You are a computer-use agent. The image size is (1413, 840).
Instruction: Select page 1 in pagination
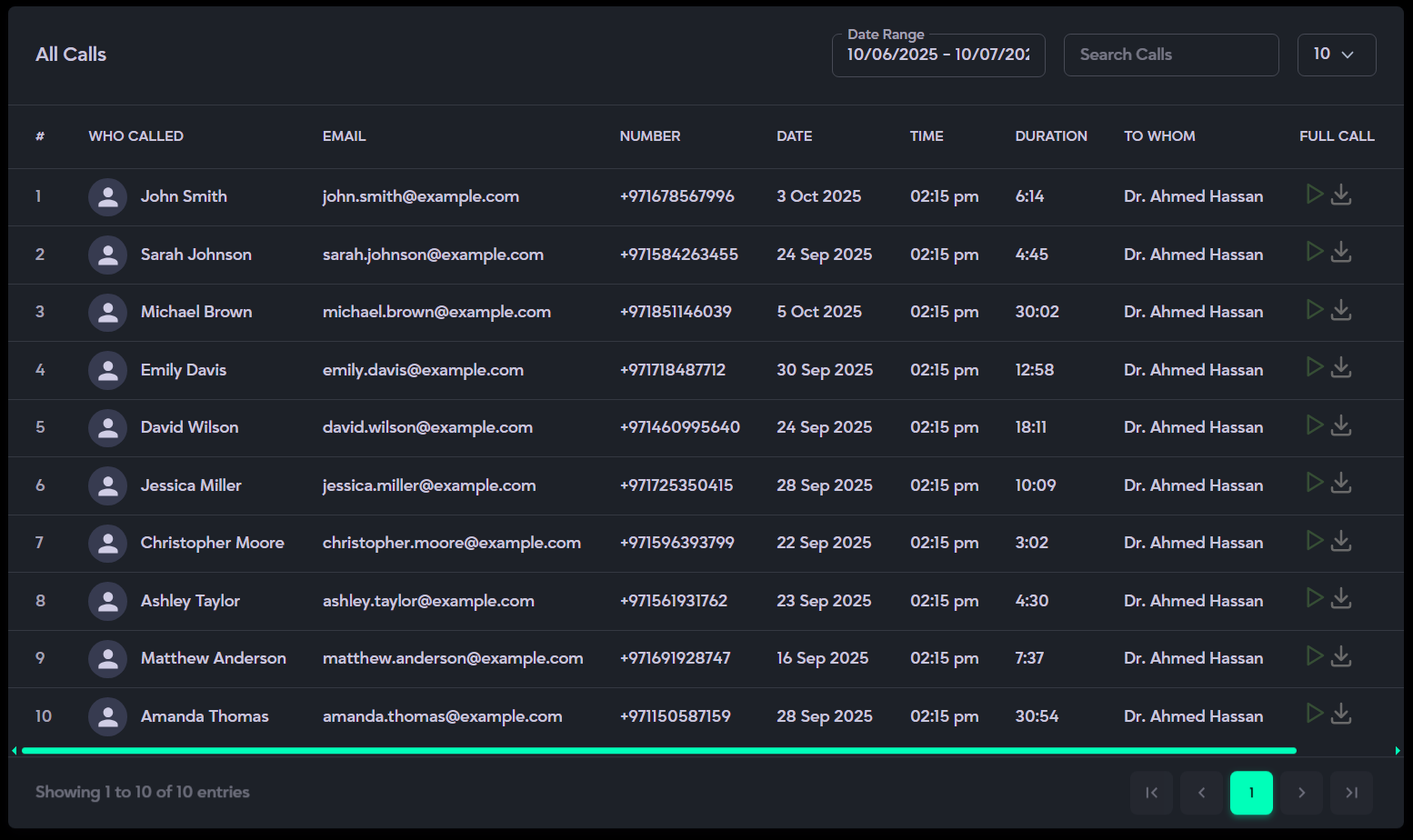tap(1251, 793)
